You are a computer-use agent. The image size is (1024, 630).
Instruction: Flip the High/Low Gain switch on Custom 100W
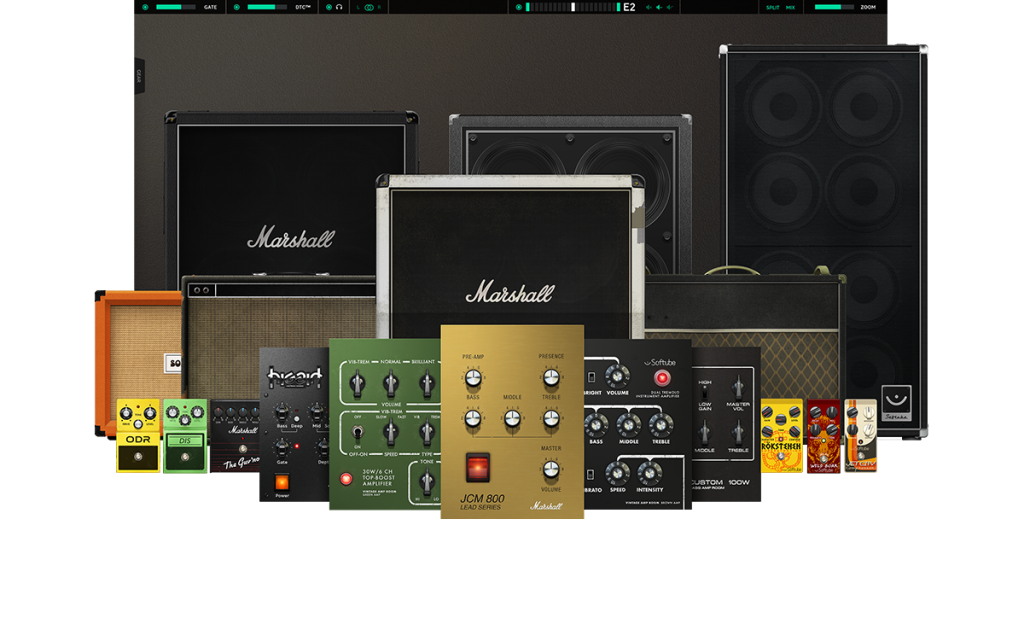[705, 393]
